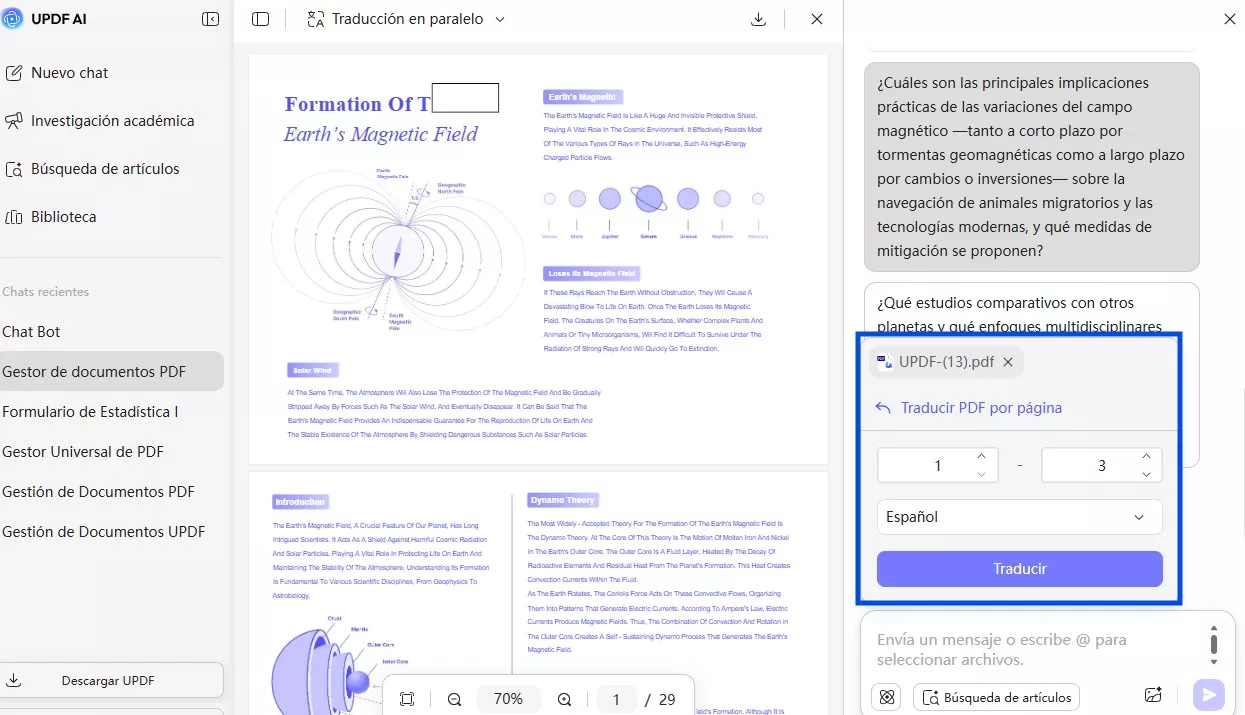Remove the UPDF-(13).pdf attachment
This screenshot has height=715, width=1245.
point(1008,362)
